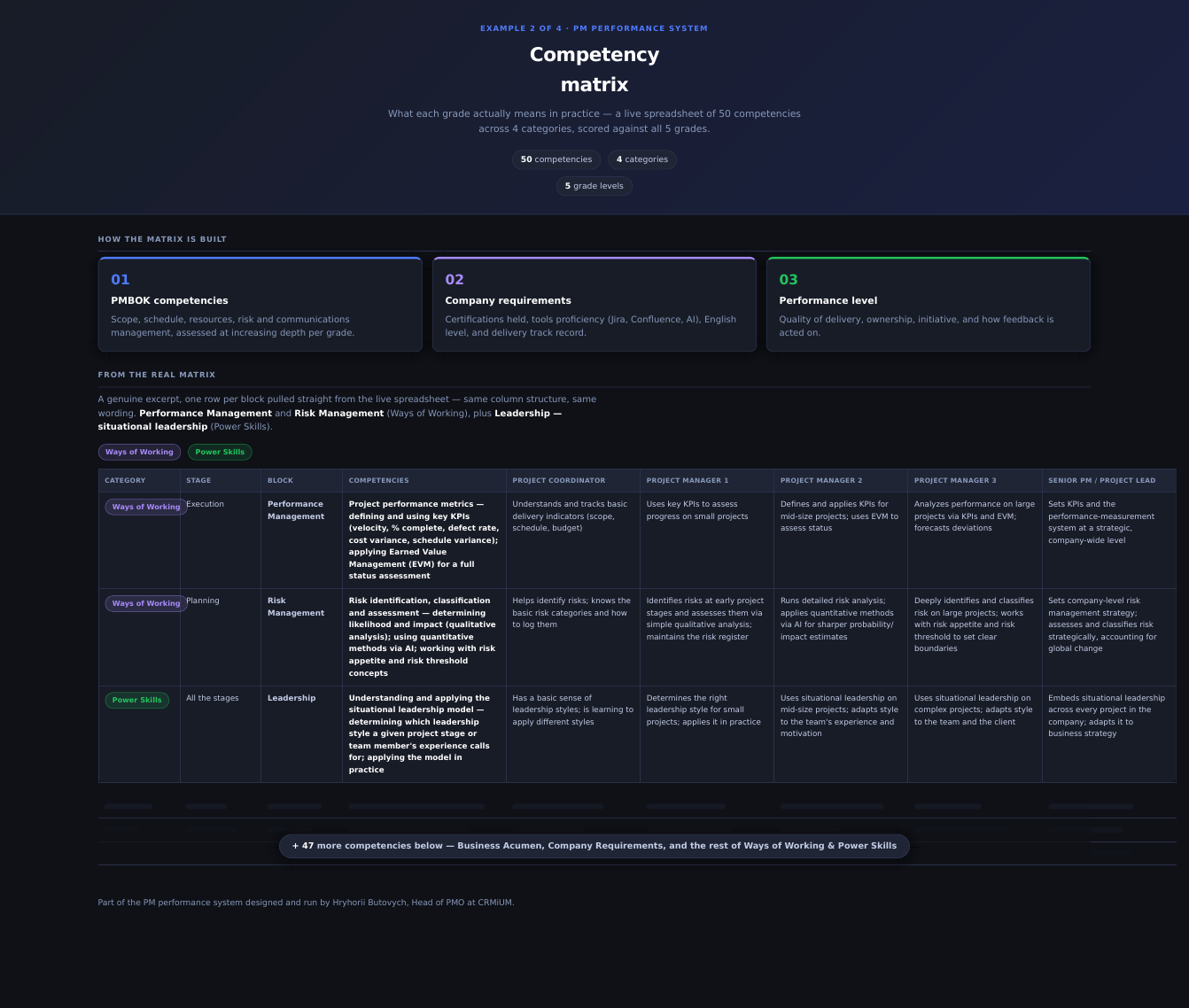Click the 'Project performance metrics' competency cell

[x=424, y=540]
